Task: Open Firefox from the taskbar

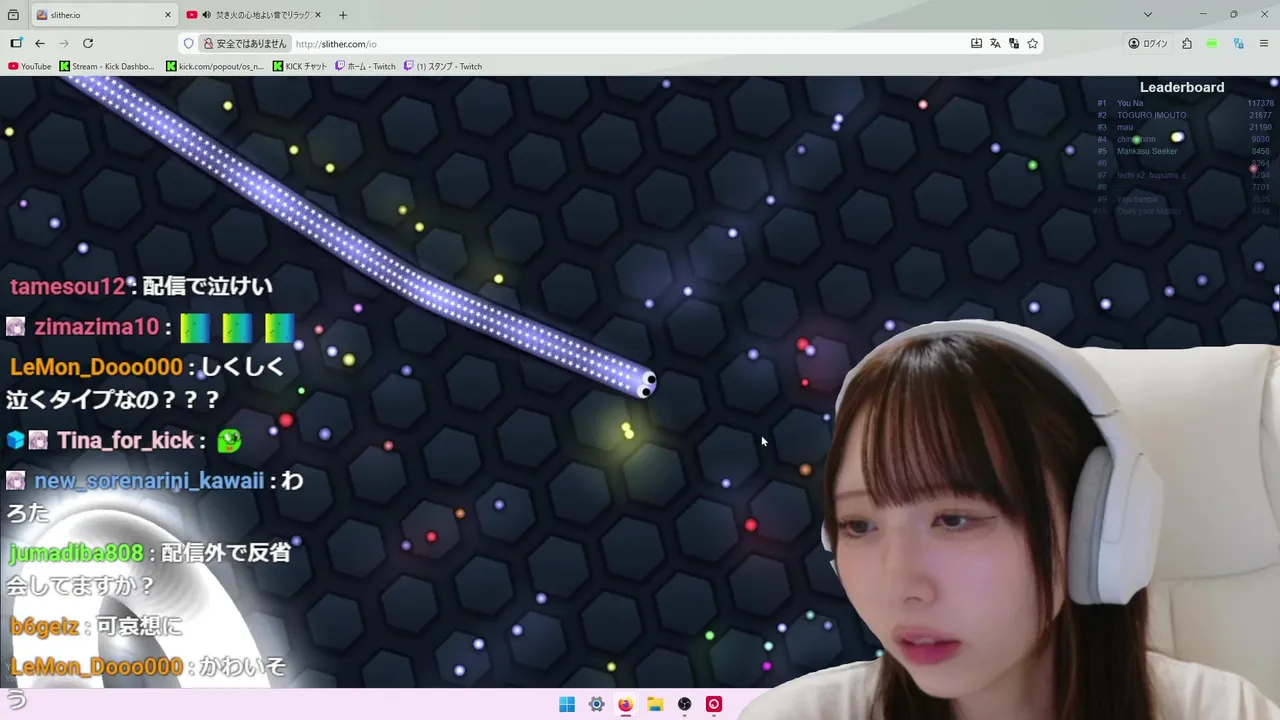Action: [625, 704]
